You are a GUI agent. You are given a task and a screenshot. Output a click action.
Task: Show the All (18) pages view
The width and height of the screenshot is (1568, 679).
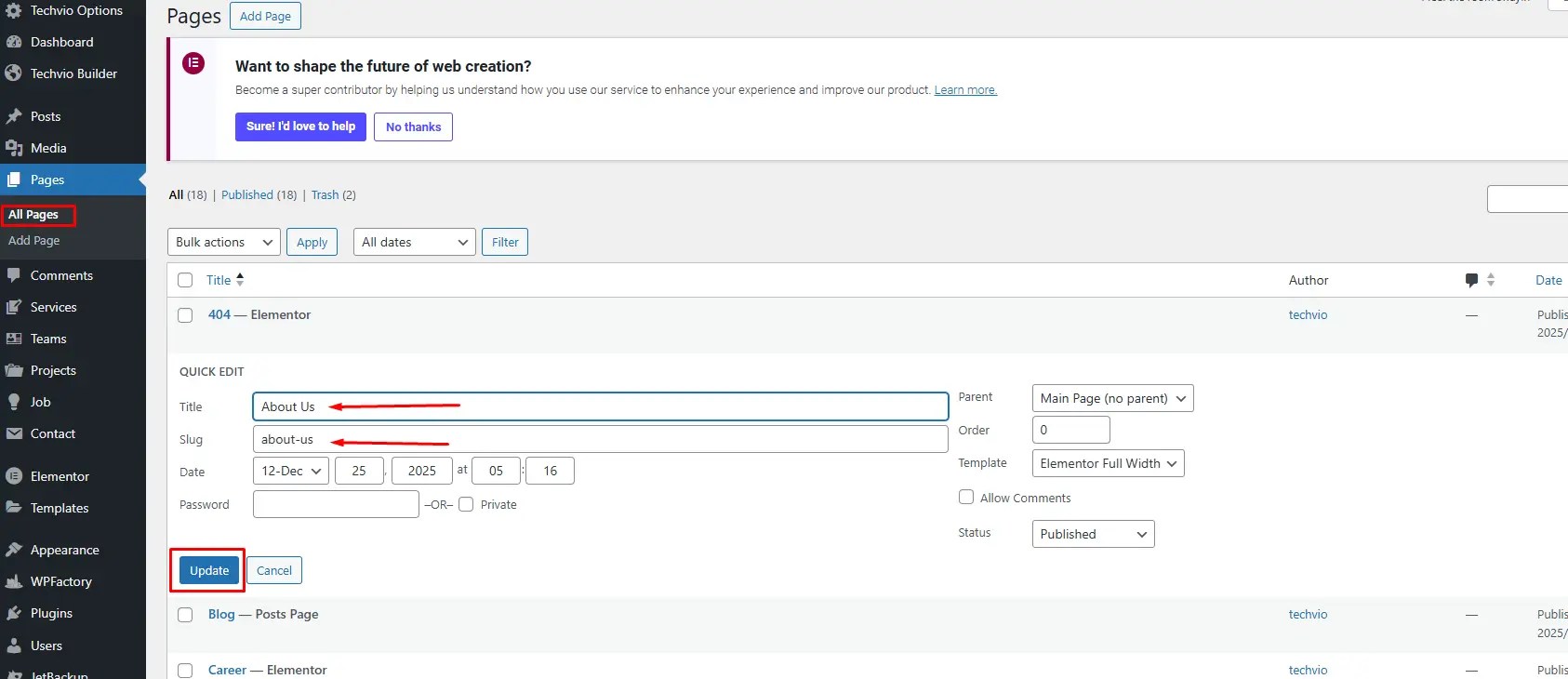pyautogui.click(x=188, y=194)
